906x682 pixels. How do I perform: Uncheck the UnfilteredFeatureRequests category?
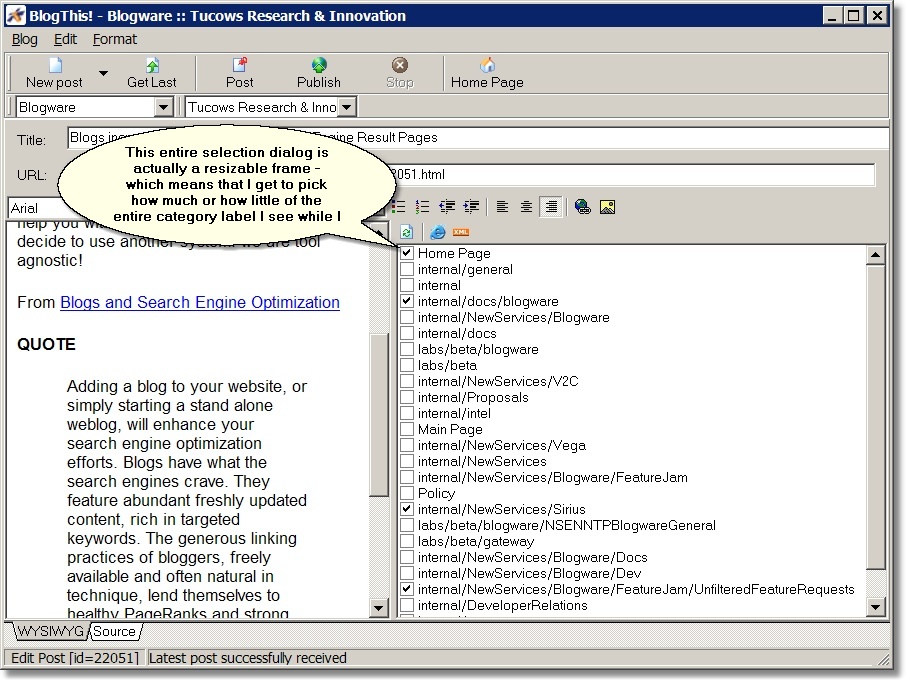[x=407, y=589]
